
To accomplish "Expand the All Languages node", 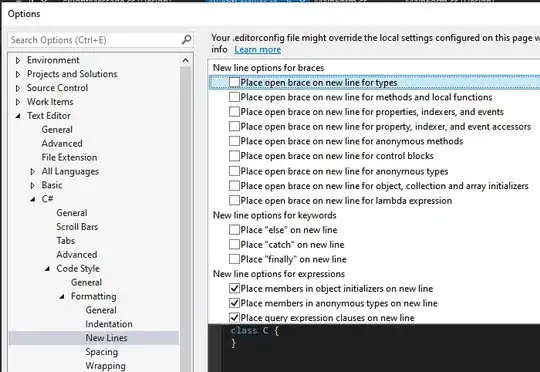I will (x=32, y=172).
